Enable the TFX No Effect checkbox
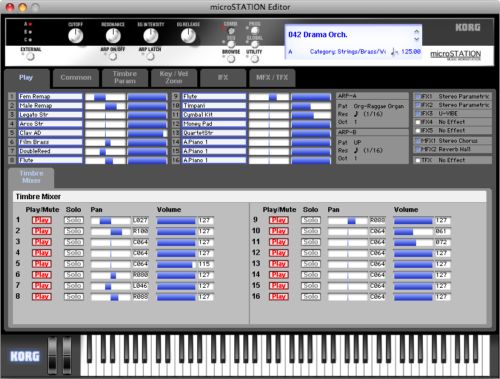 coord(418,160)
